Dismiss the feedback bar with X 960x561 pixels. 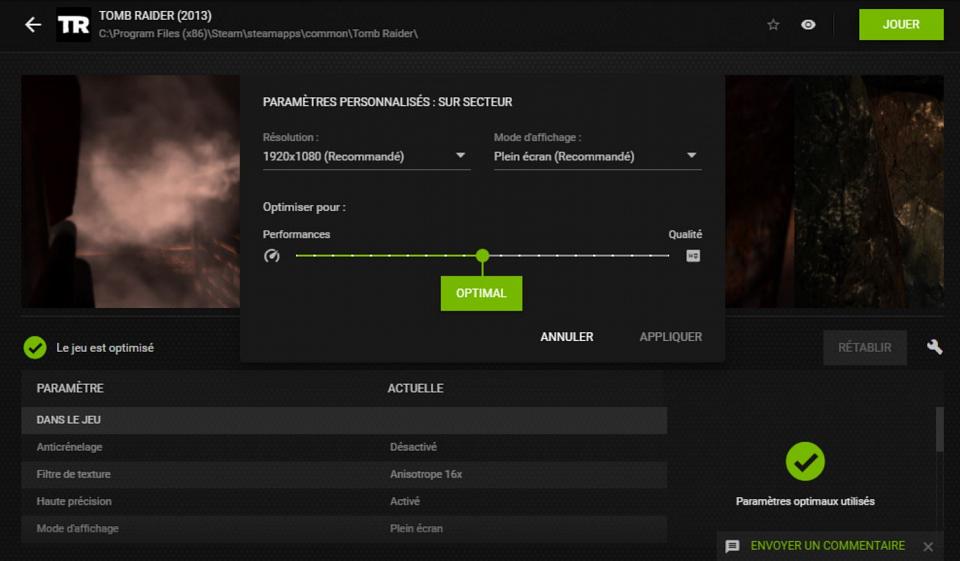(928, 546)
